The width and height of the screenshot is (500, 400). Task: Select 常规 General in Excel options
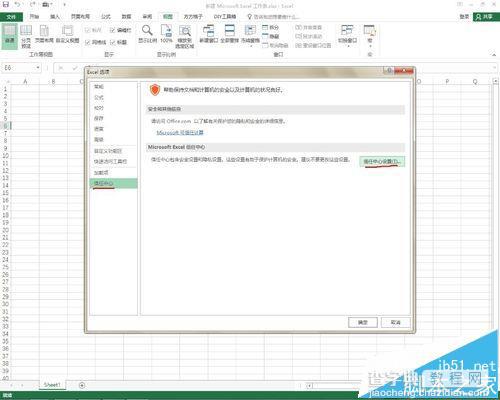114,87
